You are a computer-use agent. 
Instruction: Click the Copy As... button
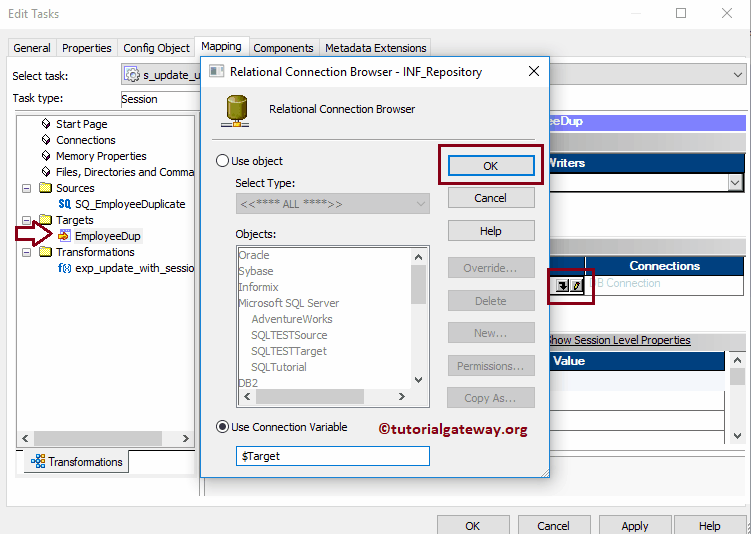coord(491,398)
